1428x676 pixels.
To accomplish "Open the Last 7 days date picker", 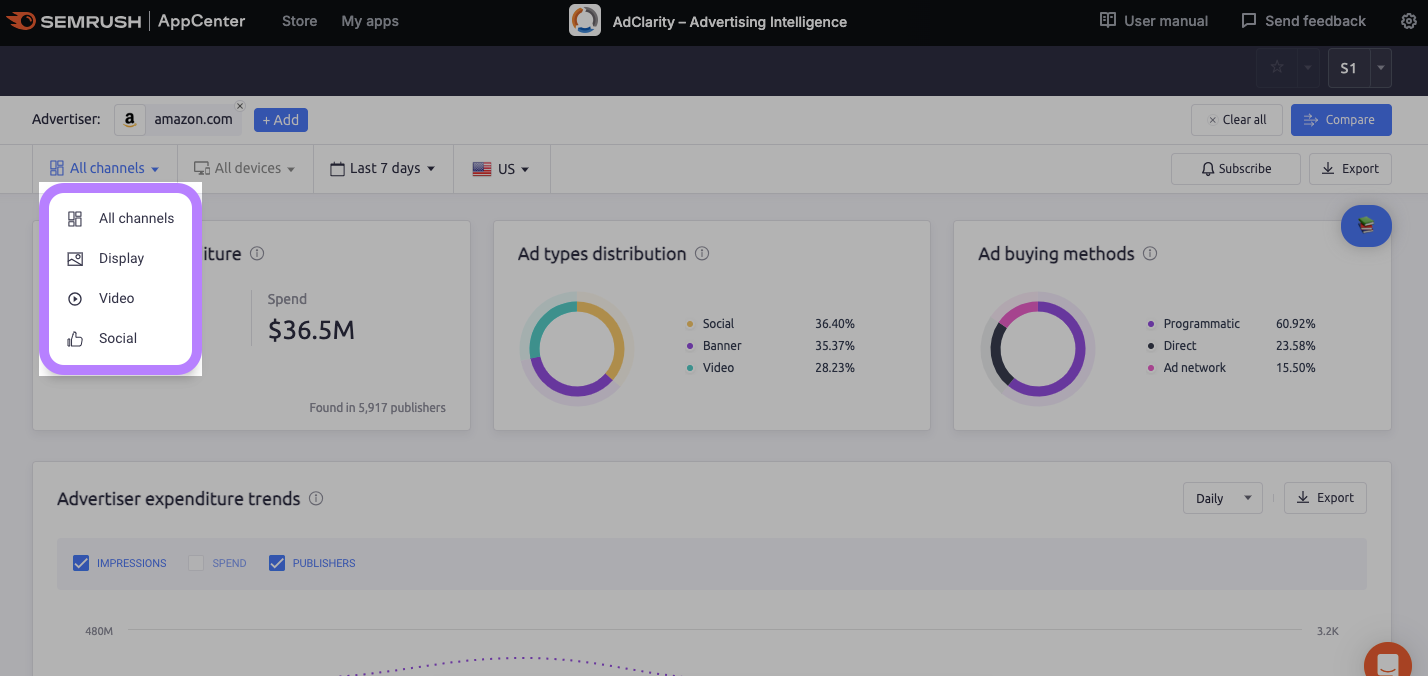I will tap(383, 169).
